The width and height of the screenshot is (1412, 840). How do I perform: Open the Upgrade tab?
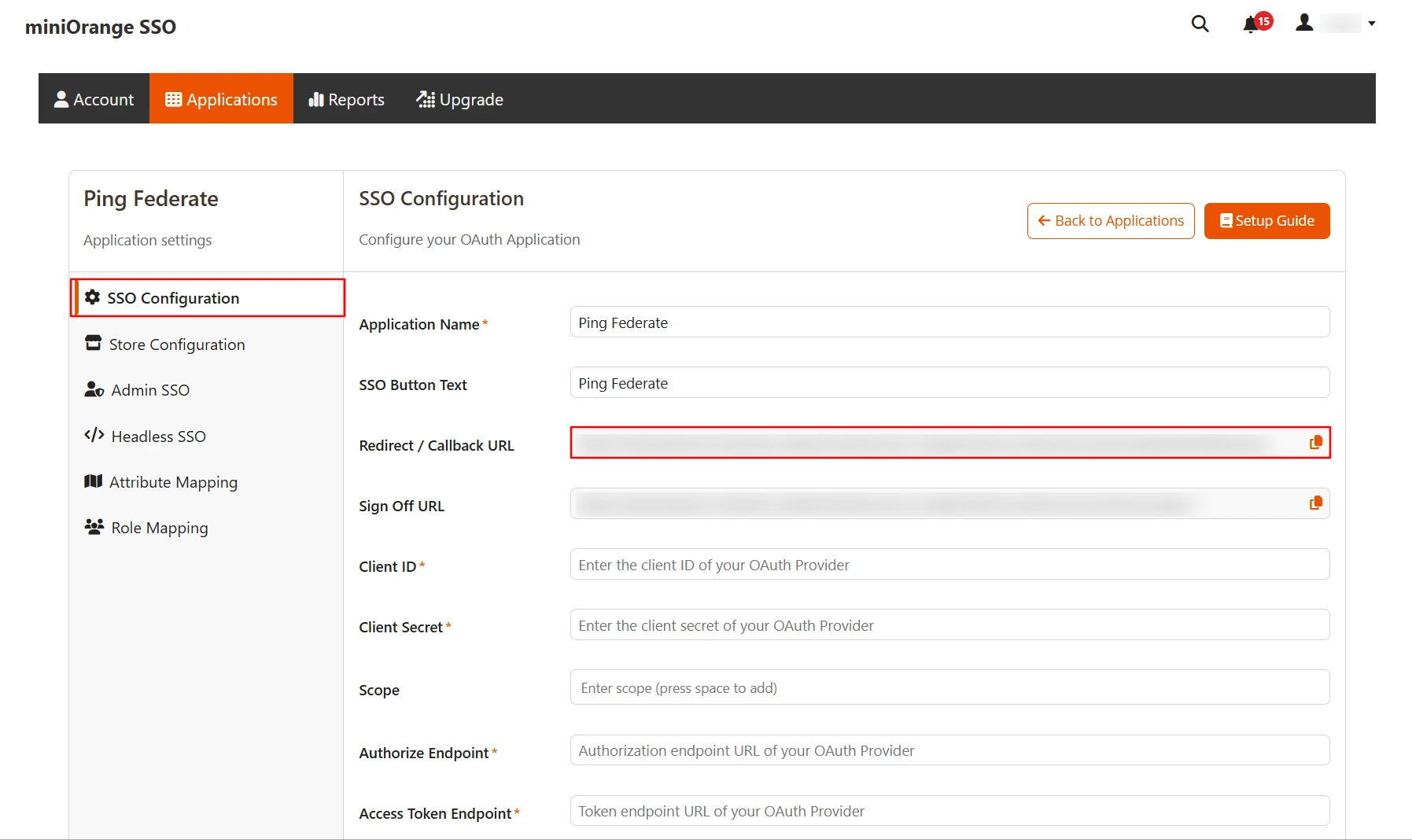click(x=459, y=99)
